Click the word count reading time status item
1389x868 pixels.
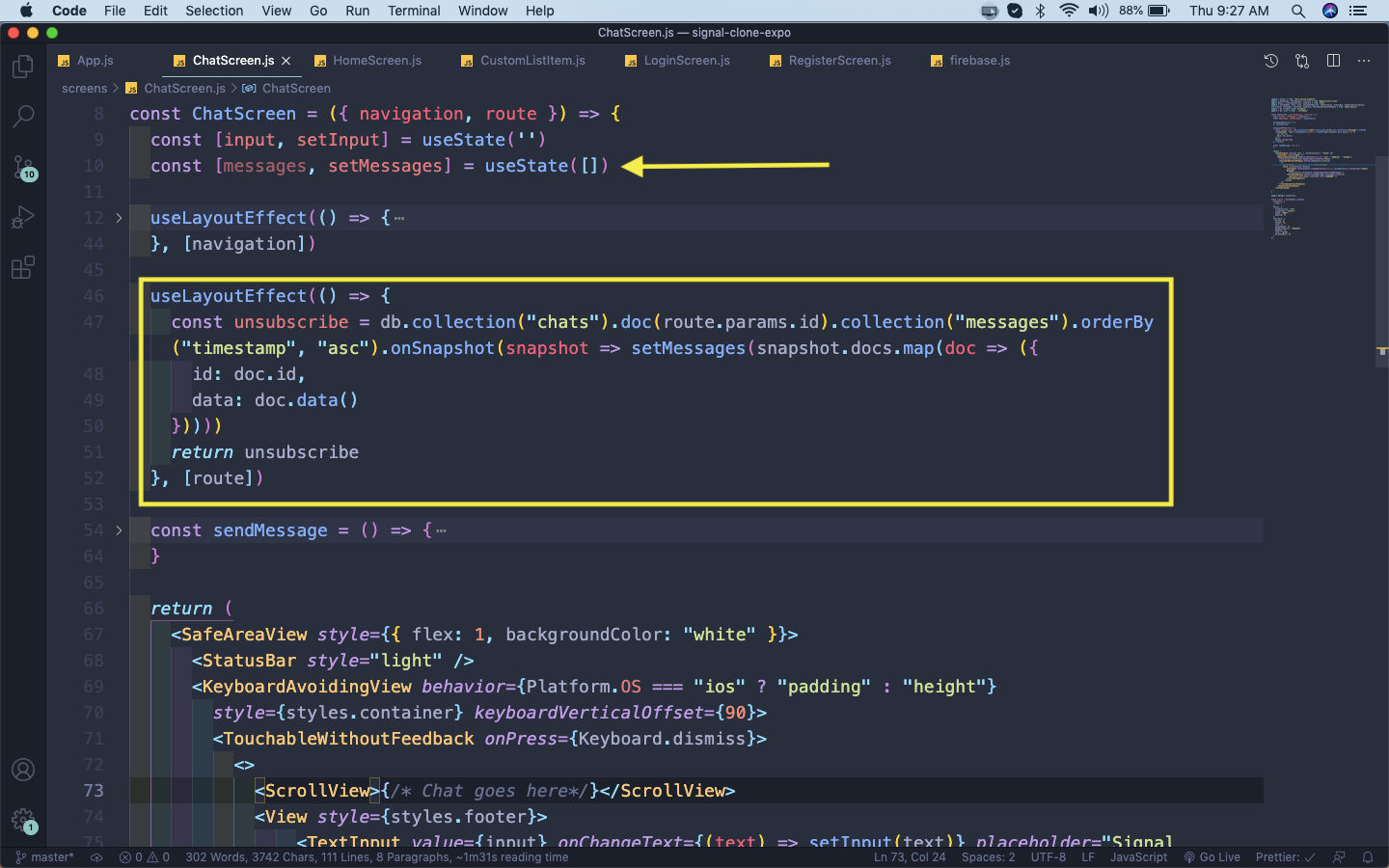click(x=377, y=857)
